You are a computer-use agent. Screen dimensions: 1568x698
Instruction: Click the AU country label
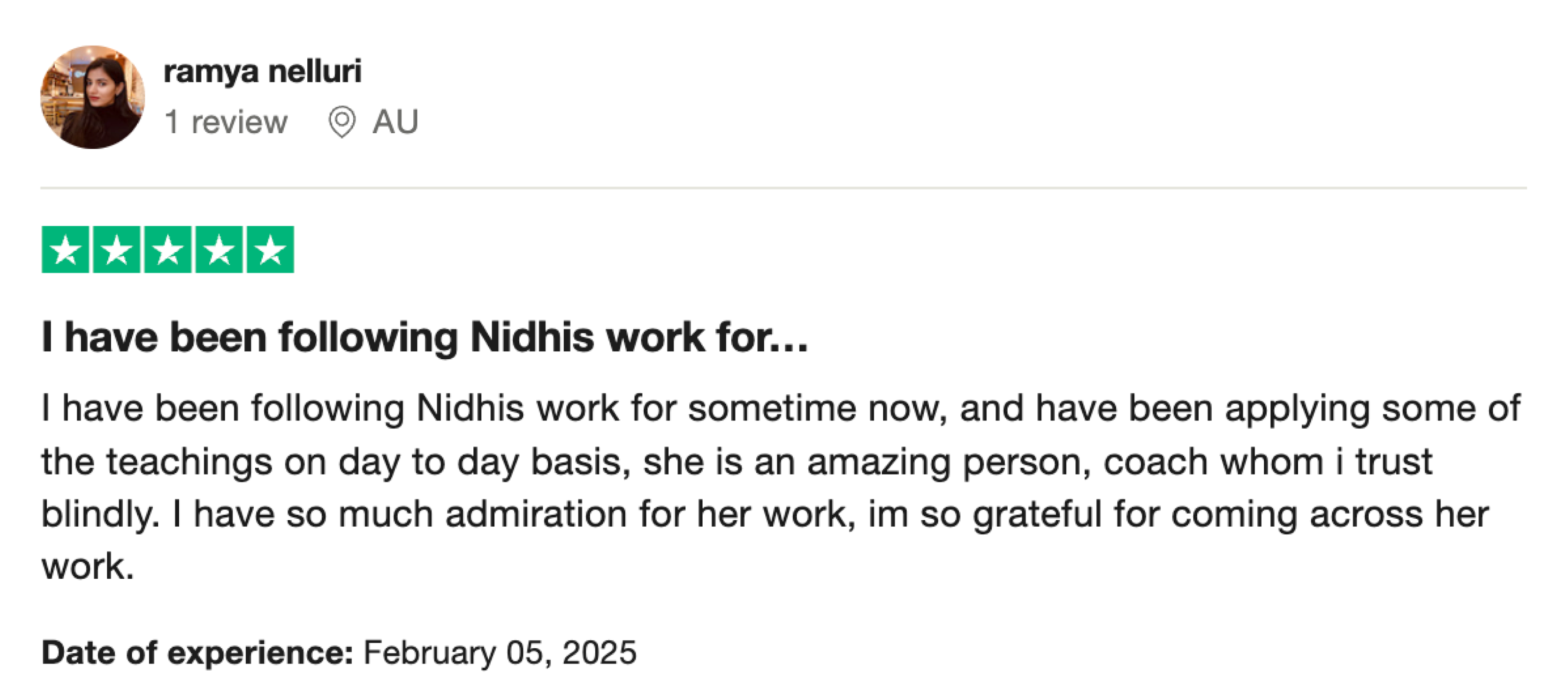pyautogui.click(x=395, y=121)
